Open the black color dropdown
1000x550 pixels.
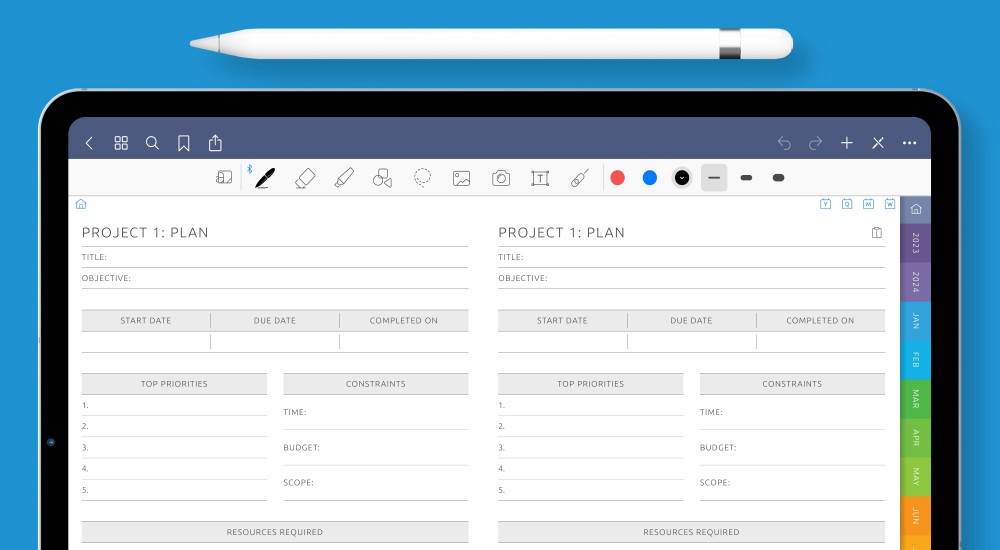point(682,178)
